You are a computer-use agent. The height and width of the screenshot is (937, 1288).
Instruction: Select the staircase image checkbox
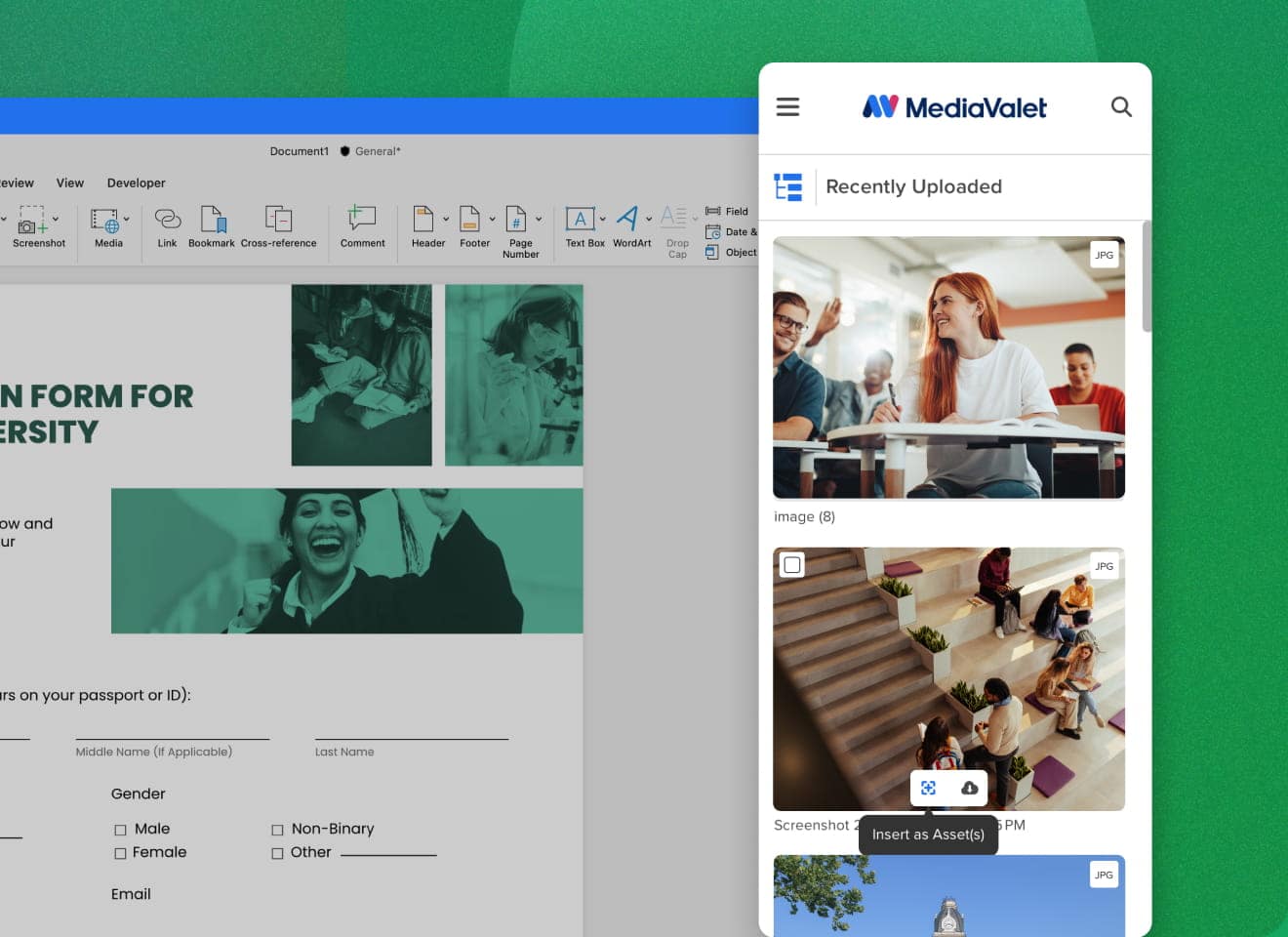tap(792, 564)
